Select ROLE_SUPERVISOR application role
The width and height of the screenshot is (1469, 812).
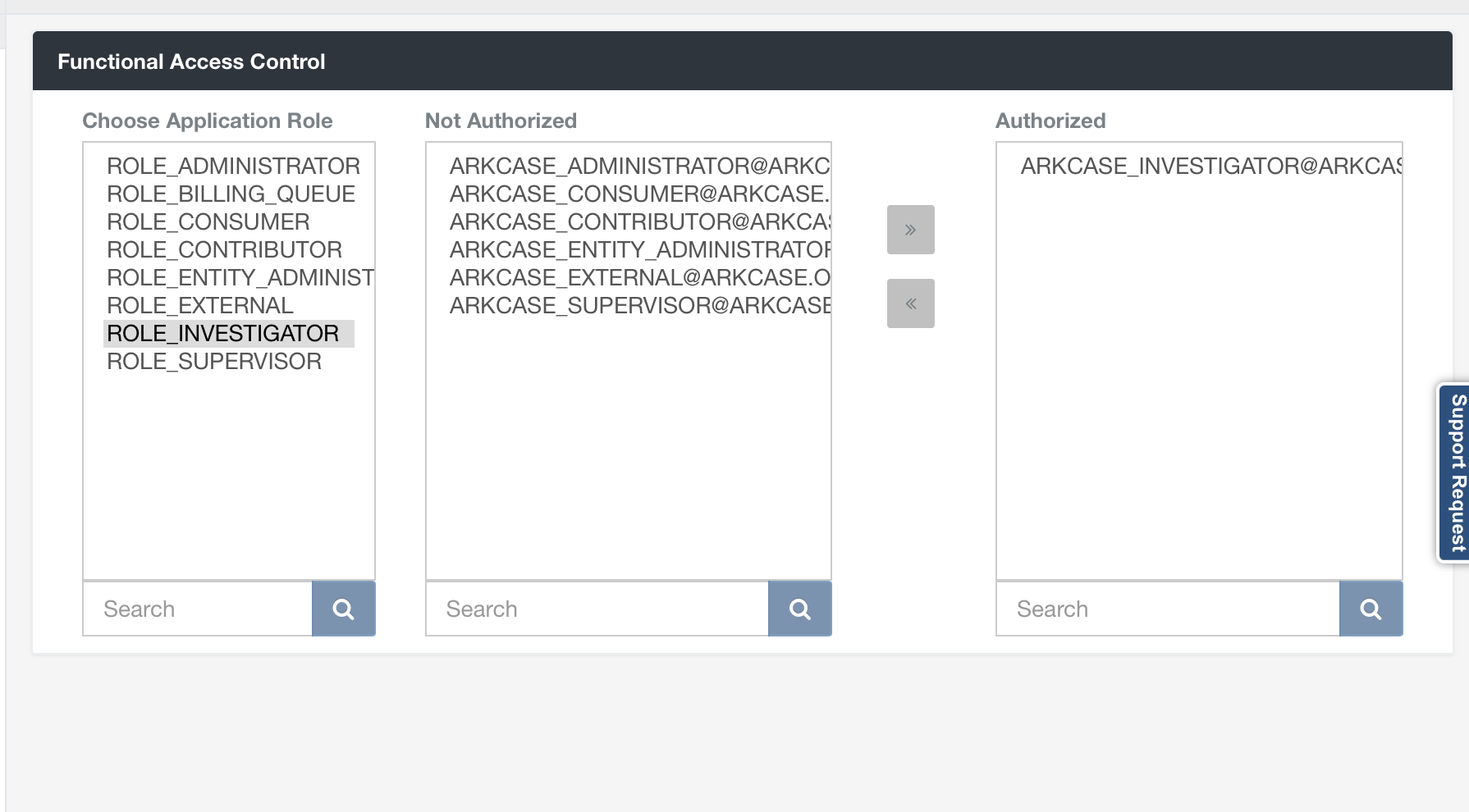coord(215,361)
